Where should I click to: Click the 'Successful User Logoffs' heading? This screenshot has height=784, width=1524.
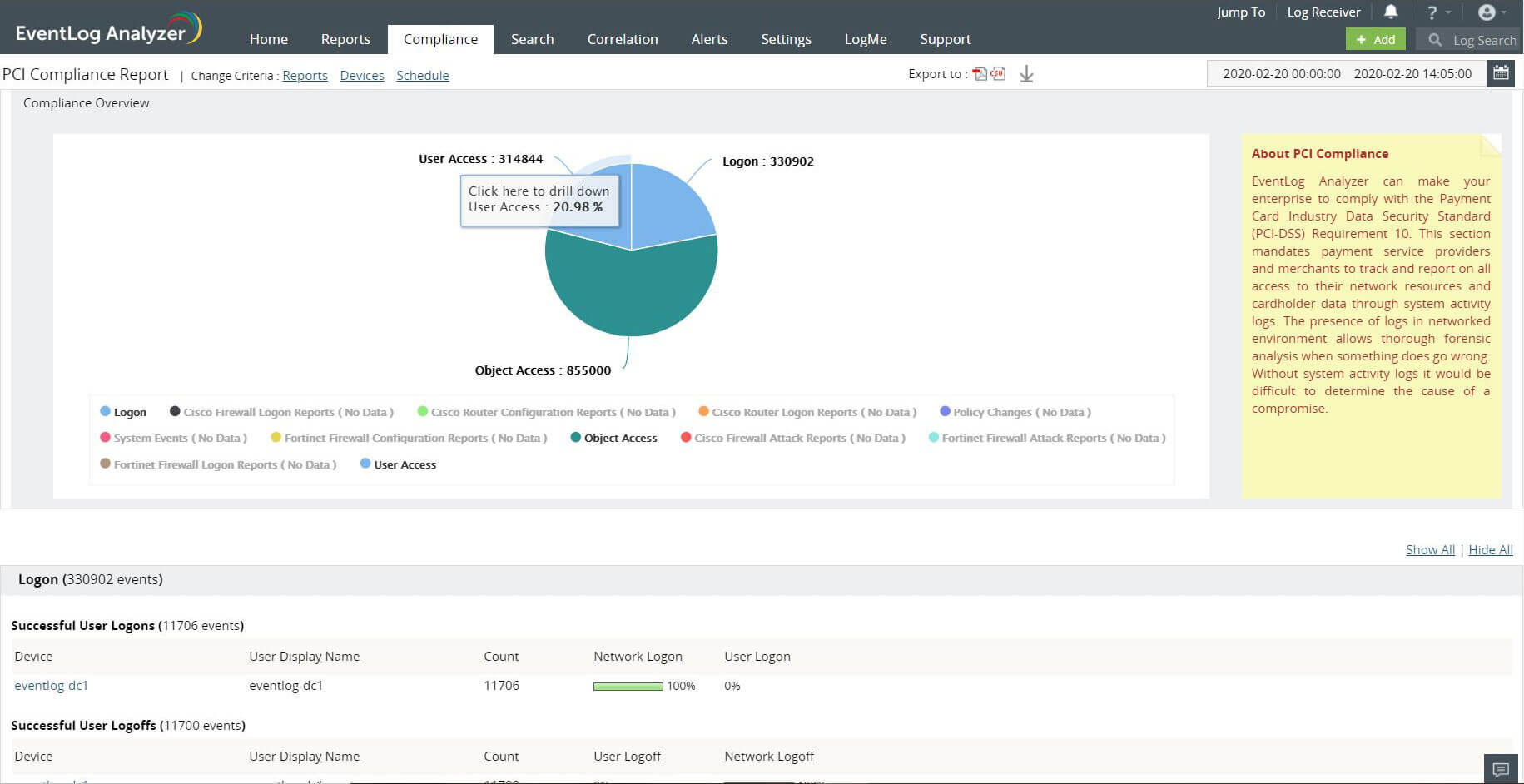[x=83, y=726]
